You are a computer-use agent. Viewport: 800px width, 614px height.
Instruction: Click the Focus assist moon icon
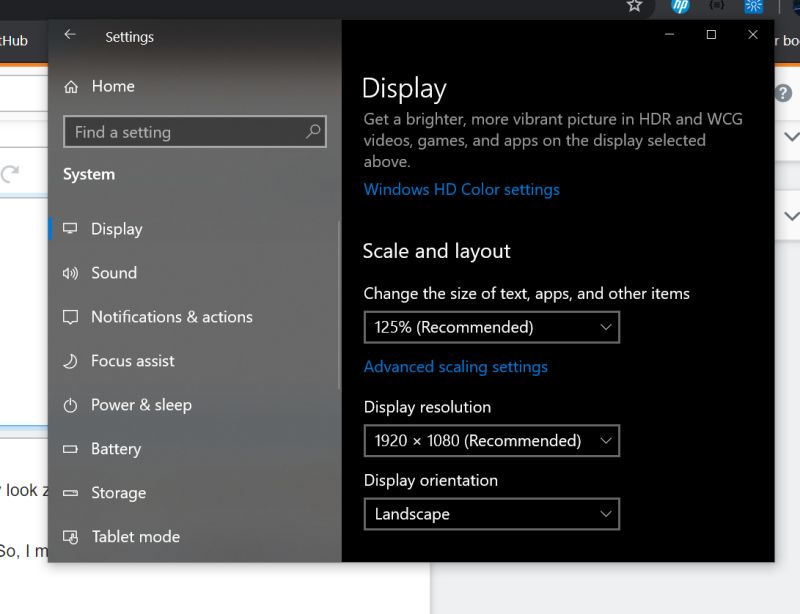(x=70, y=361)
